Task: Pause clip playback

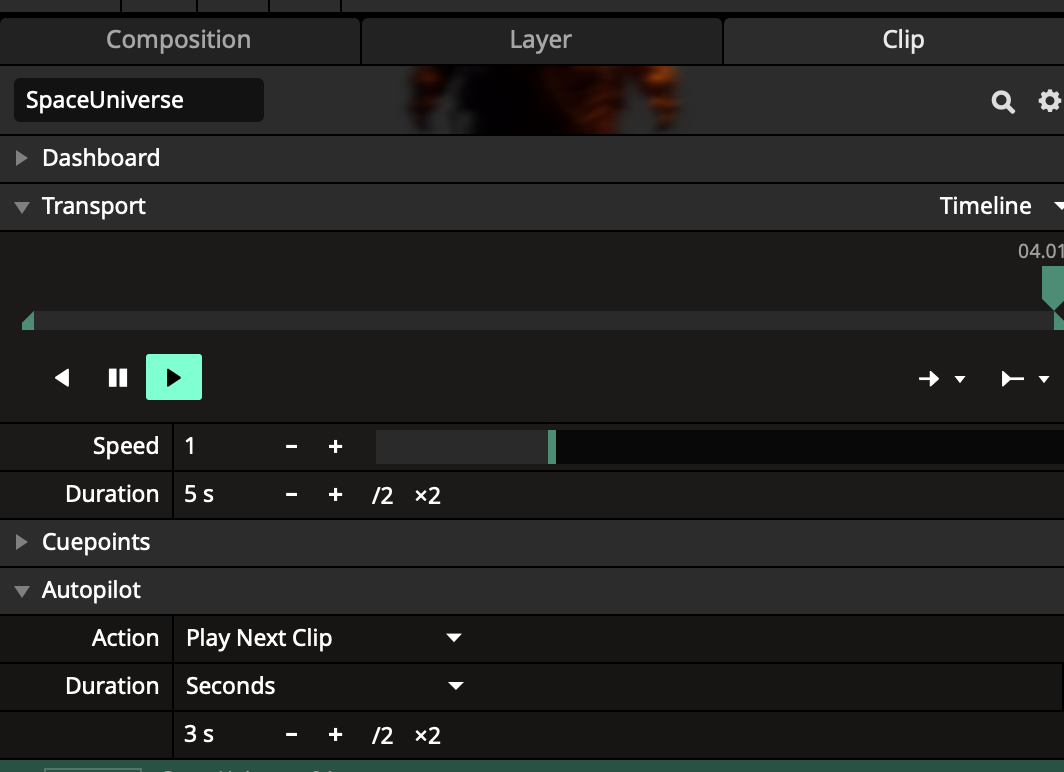Action: (x=118, y=378)
